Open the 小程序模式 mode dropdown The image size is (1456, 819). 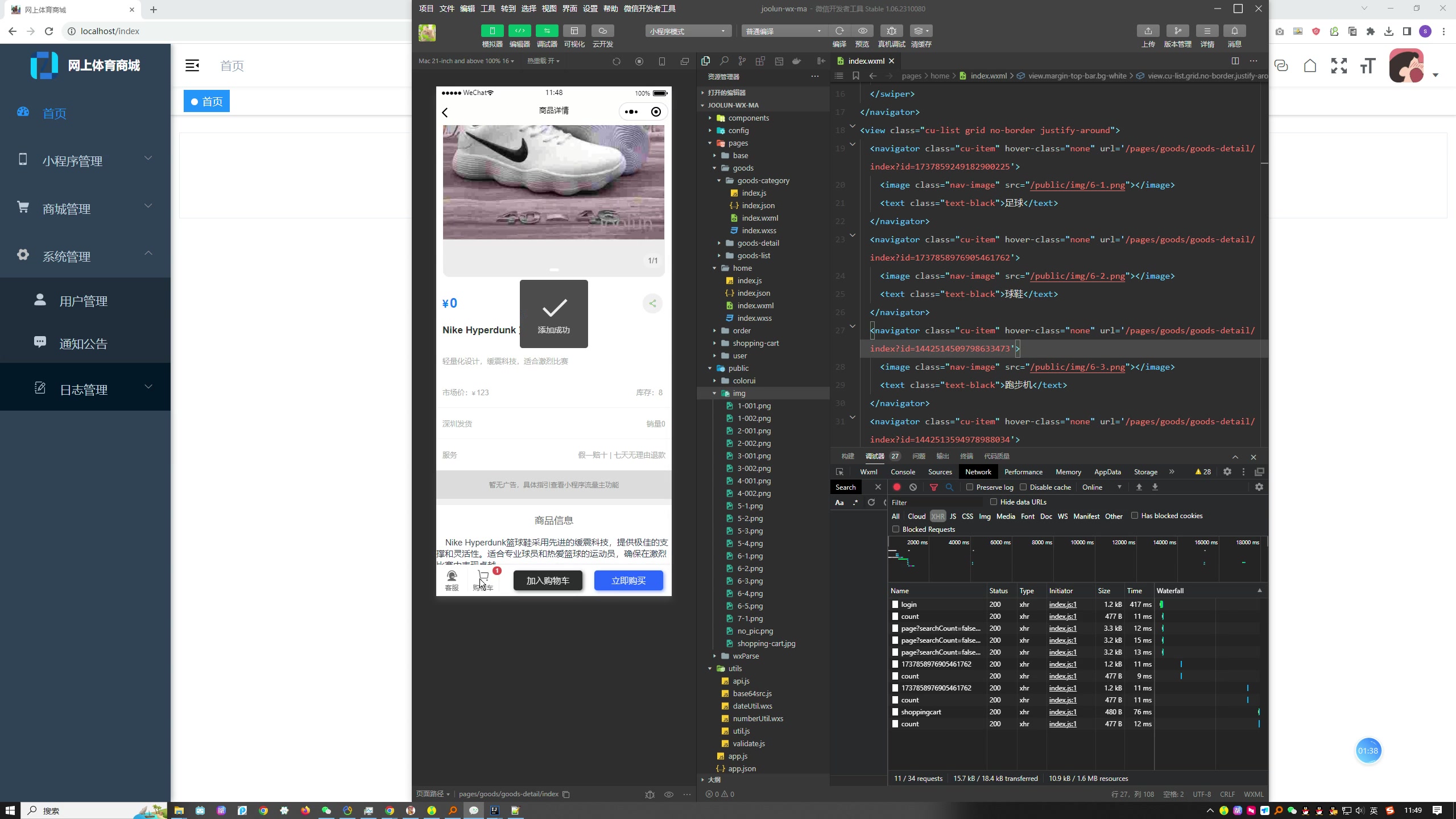(x=688, y=31)
